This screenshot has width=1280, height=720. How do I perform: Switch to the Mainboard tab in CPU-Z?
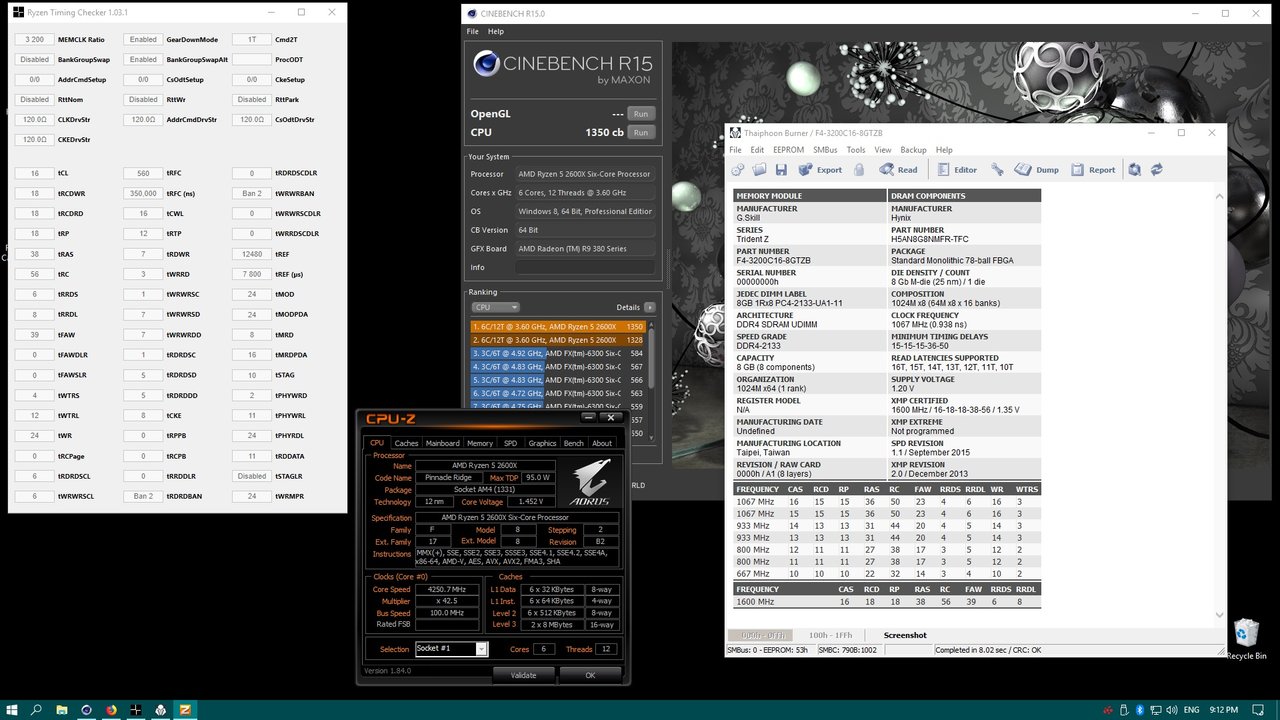pos(442,443)
